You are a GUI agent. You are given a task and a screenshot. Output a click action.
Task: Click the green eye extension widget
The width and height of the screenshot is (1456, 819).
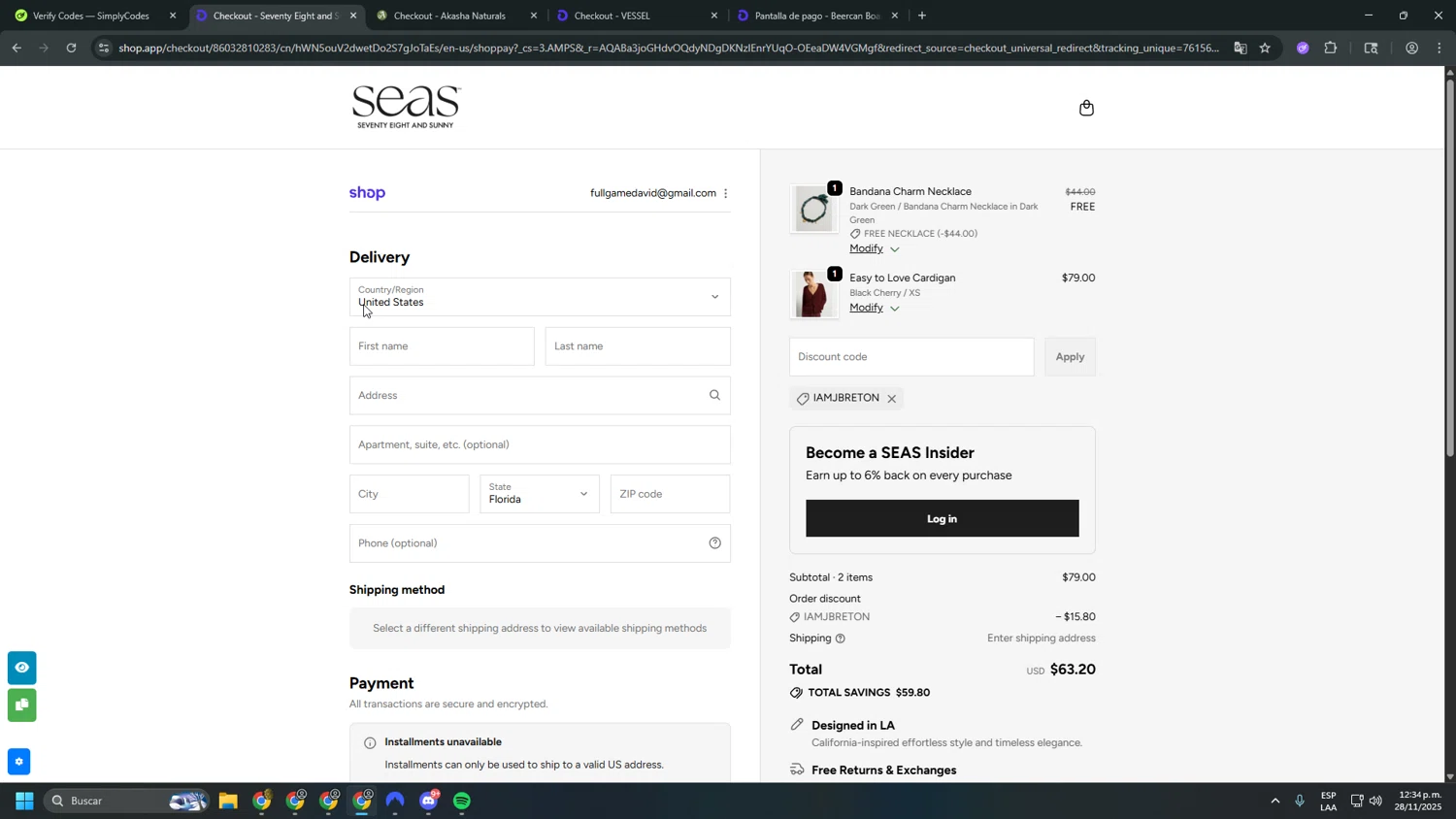pyautogui.click(x=21, y=668)
